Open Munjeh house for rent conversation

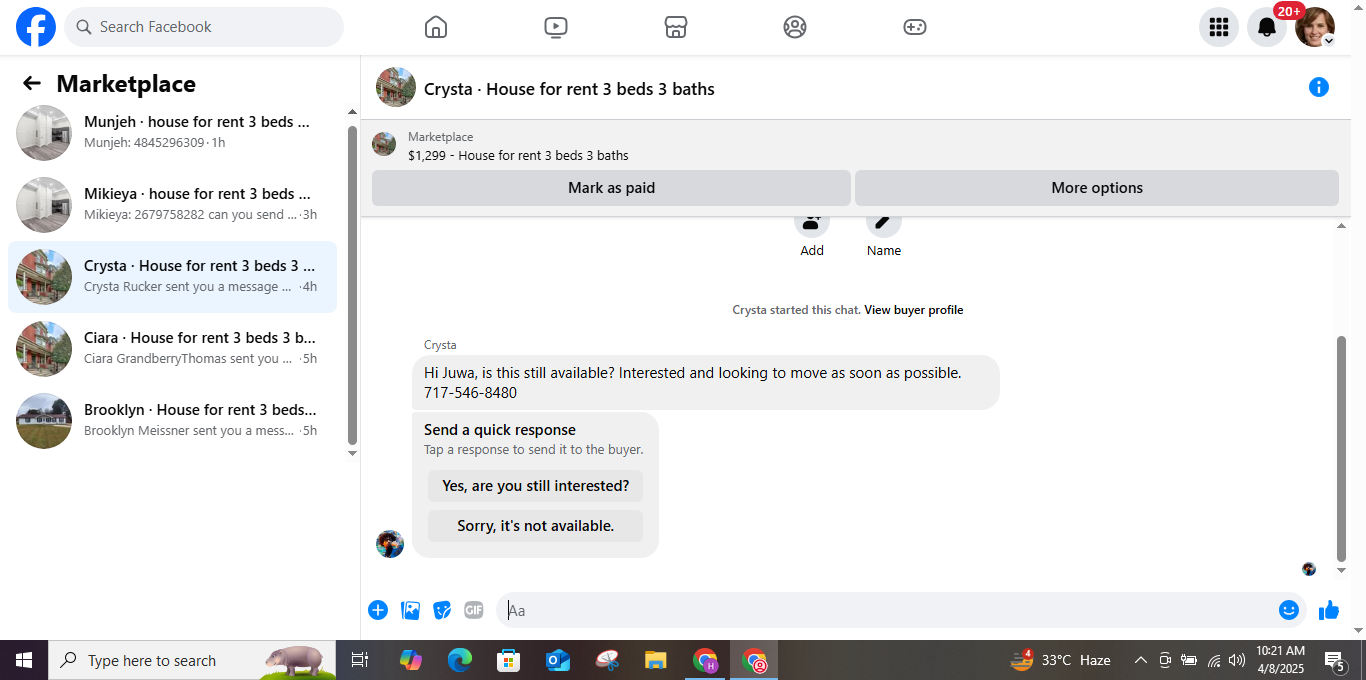tap(172, 133)
